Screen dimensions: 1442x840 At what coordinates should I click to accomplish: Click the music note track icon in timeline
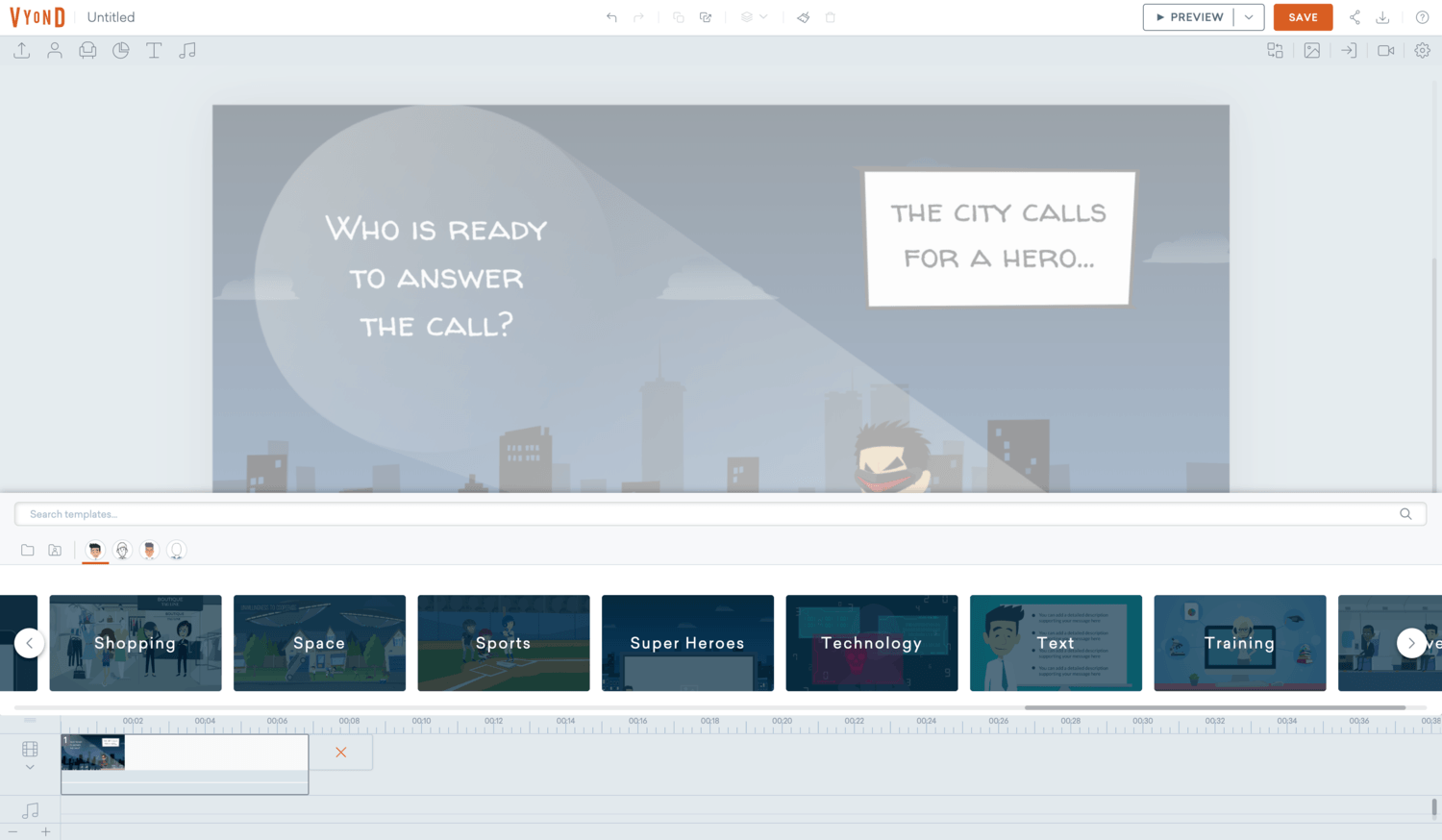point(30,811)
